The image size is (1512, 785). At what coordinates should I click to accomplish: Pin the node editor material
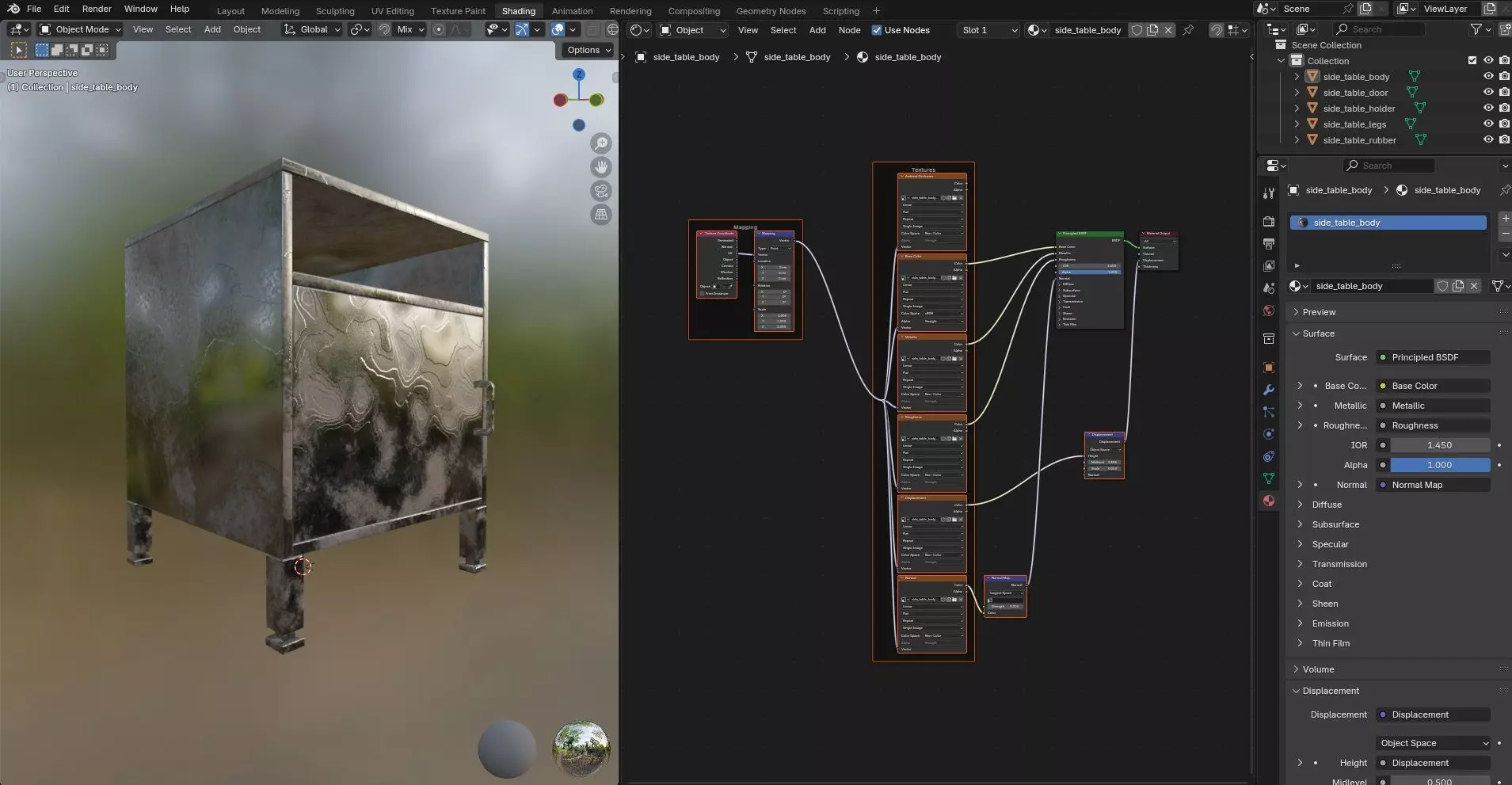click(x=1188, y=30)
